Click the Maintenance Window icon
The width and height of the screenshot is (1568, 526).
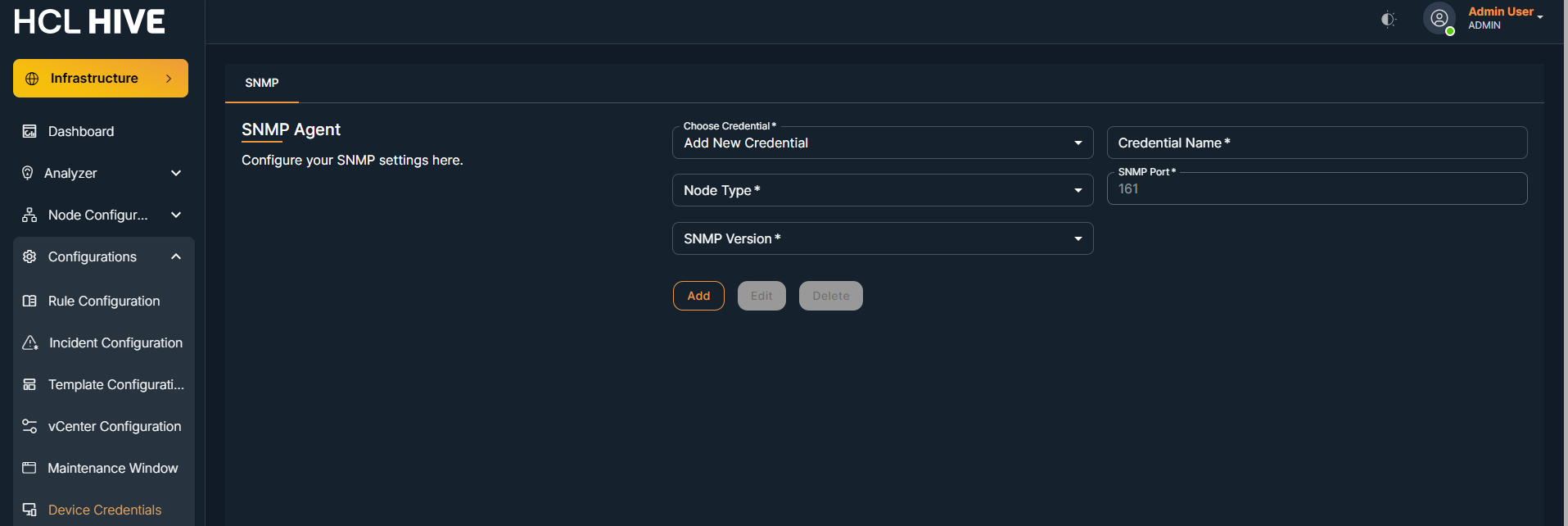pyautogui.click(x=29, y=468)
